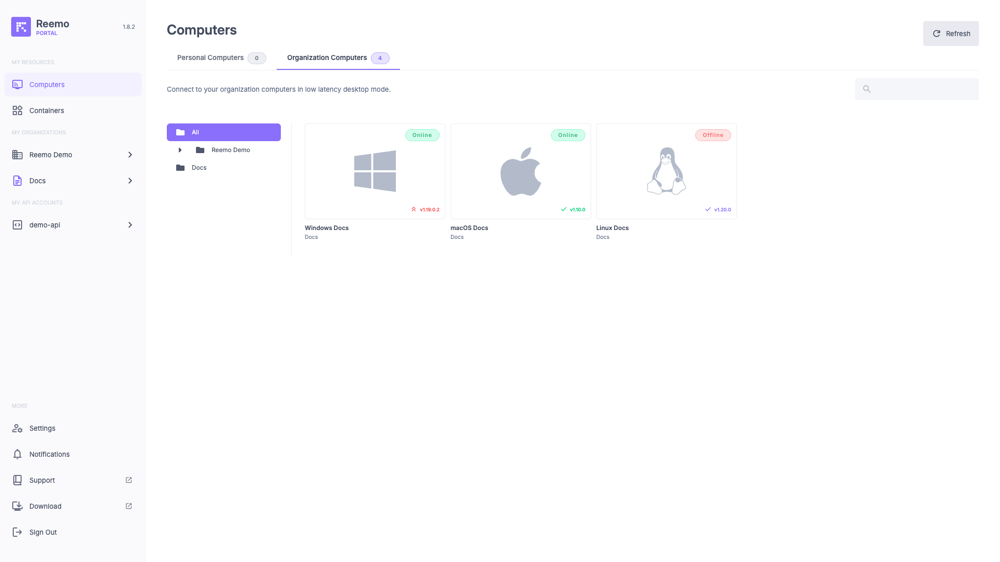
Task: Select the Docs folder in tree
Action: click(x=199, y=168)
